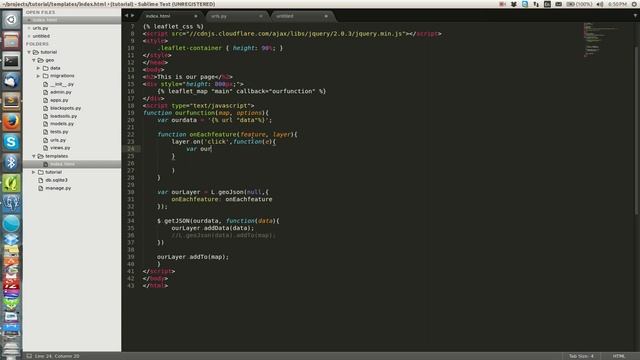Open the Bluetooth dock icon
This screenshot has height=360, width=640.
[x=11, y=162]
